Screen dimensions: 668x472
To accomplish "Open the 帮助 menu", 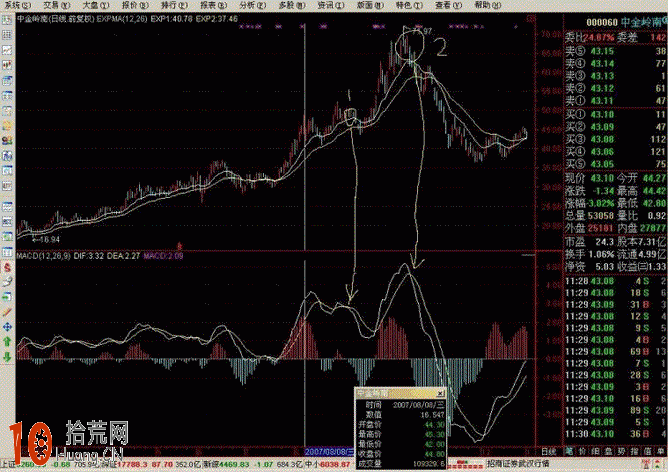I will [488, 5].
